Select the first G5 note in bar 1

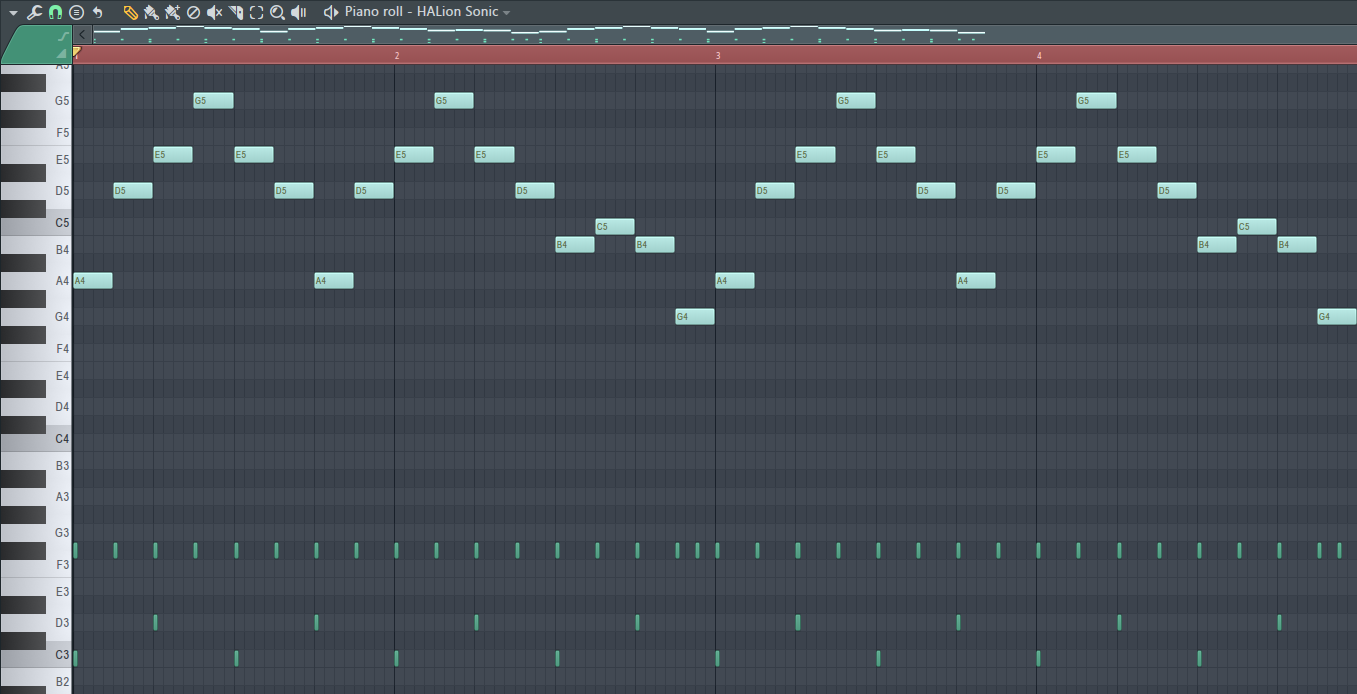[x=213, y=101]
